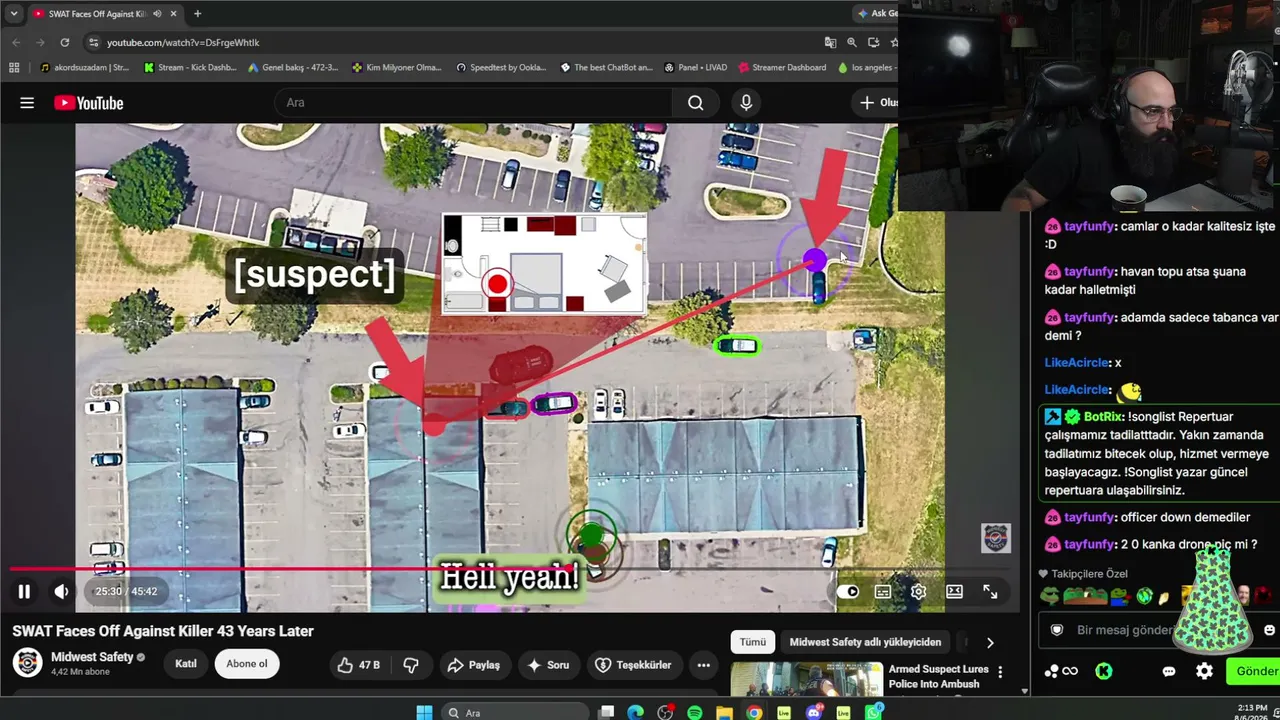Viewport: 1280px width, 720px height.
Task: Start voice search with the microphone
Action: pos(746,103)
